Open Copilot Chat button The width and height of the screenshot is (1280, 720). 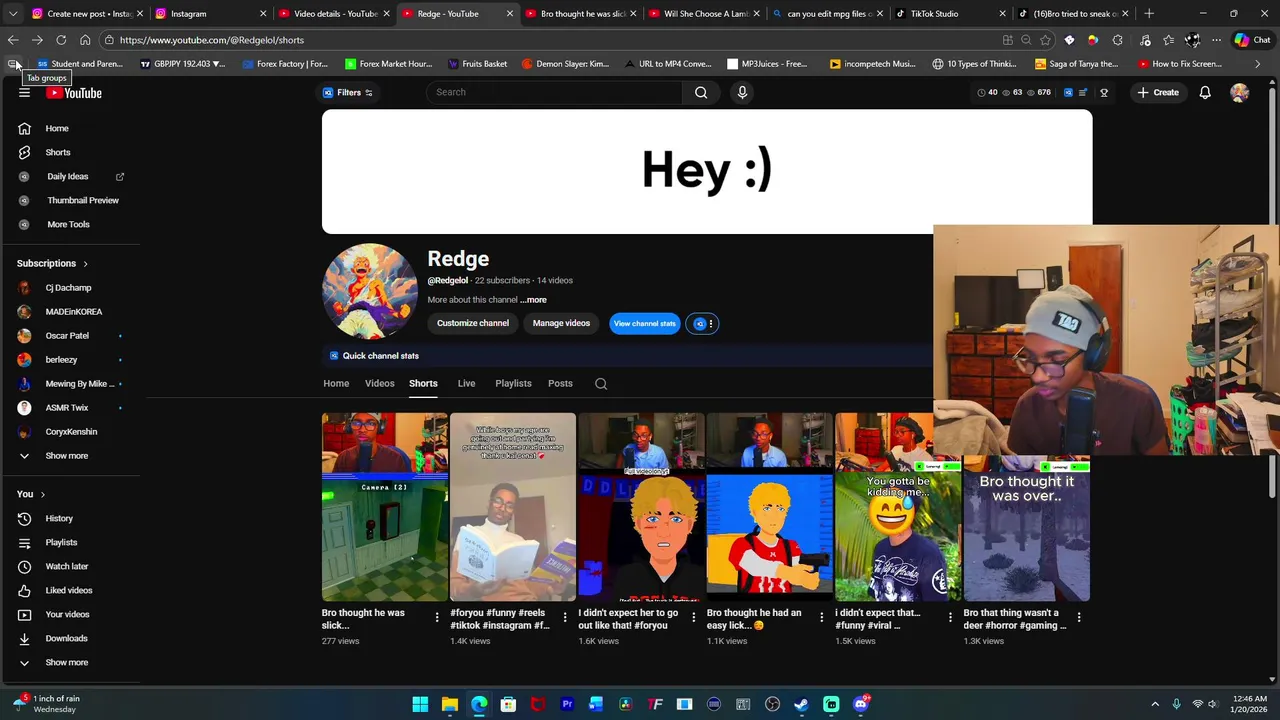coord(1252,40)
